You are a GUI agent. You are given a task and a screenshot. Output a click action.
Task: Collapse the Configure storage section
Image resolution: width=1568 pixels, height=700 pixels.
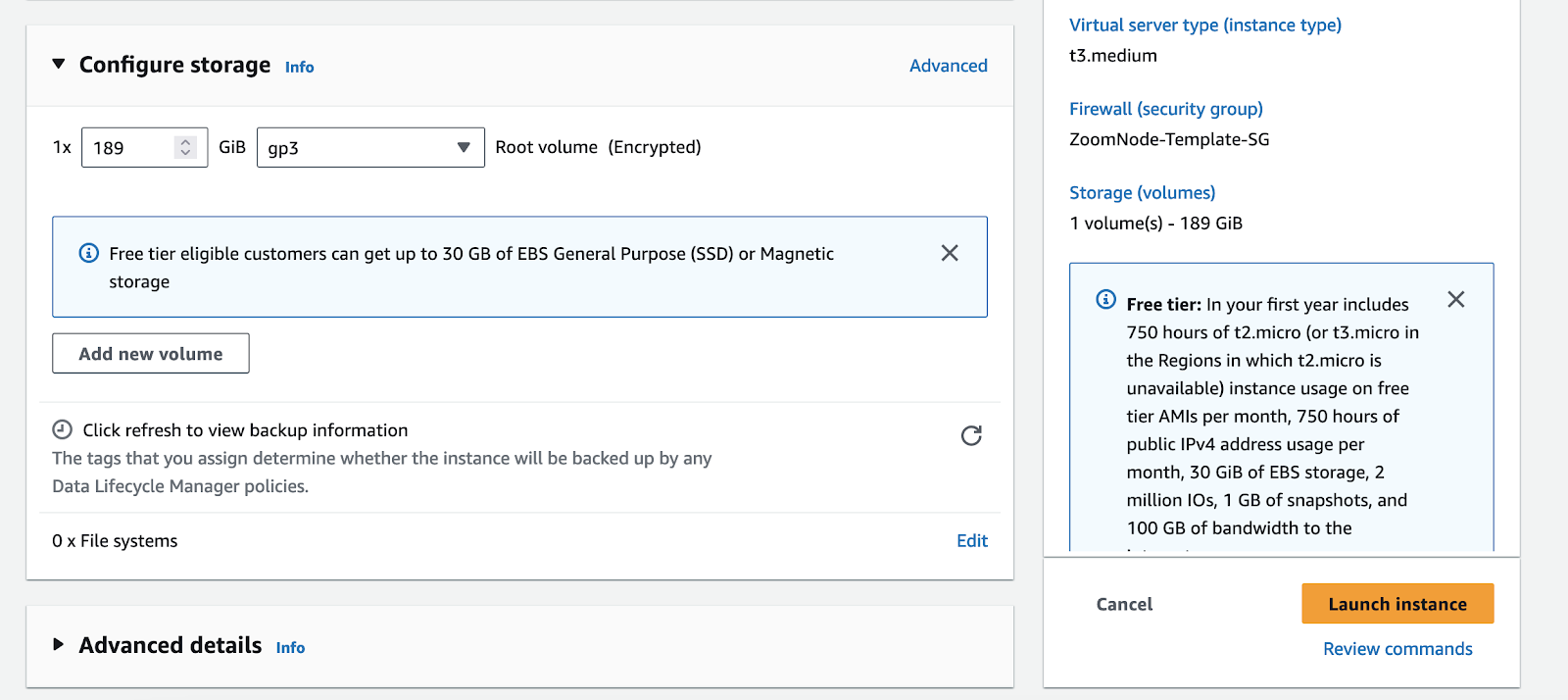[59, 64]
